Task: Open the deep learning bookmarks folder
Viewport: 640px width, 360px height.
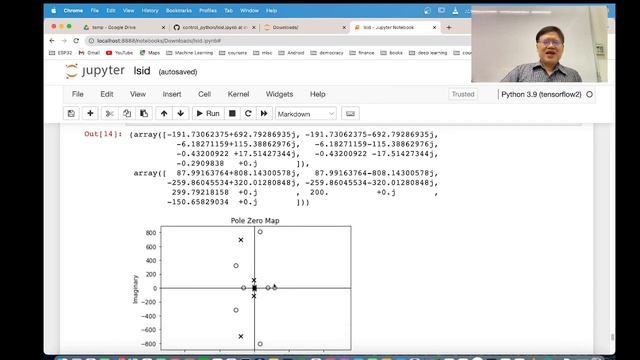Action: click(x=428, y=53)
